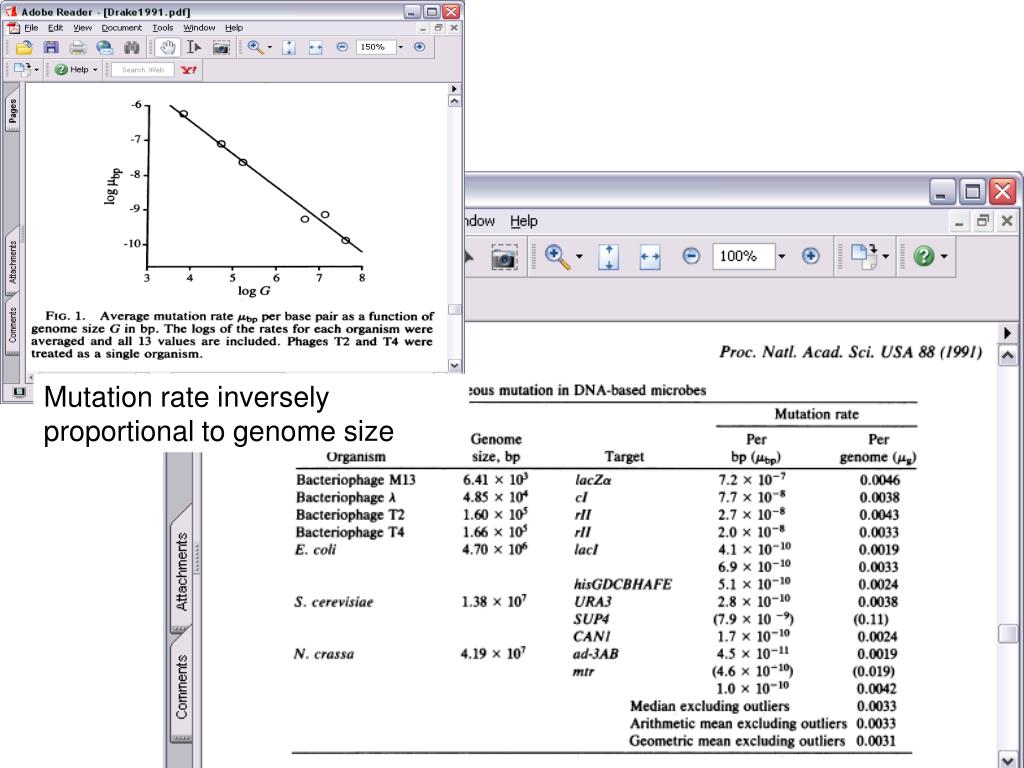The width and height of the screenshot is (1024, 768).
Task: Open the Tools menu
Action: tap(163, 28)
